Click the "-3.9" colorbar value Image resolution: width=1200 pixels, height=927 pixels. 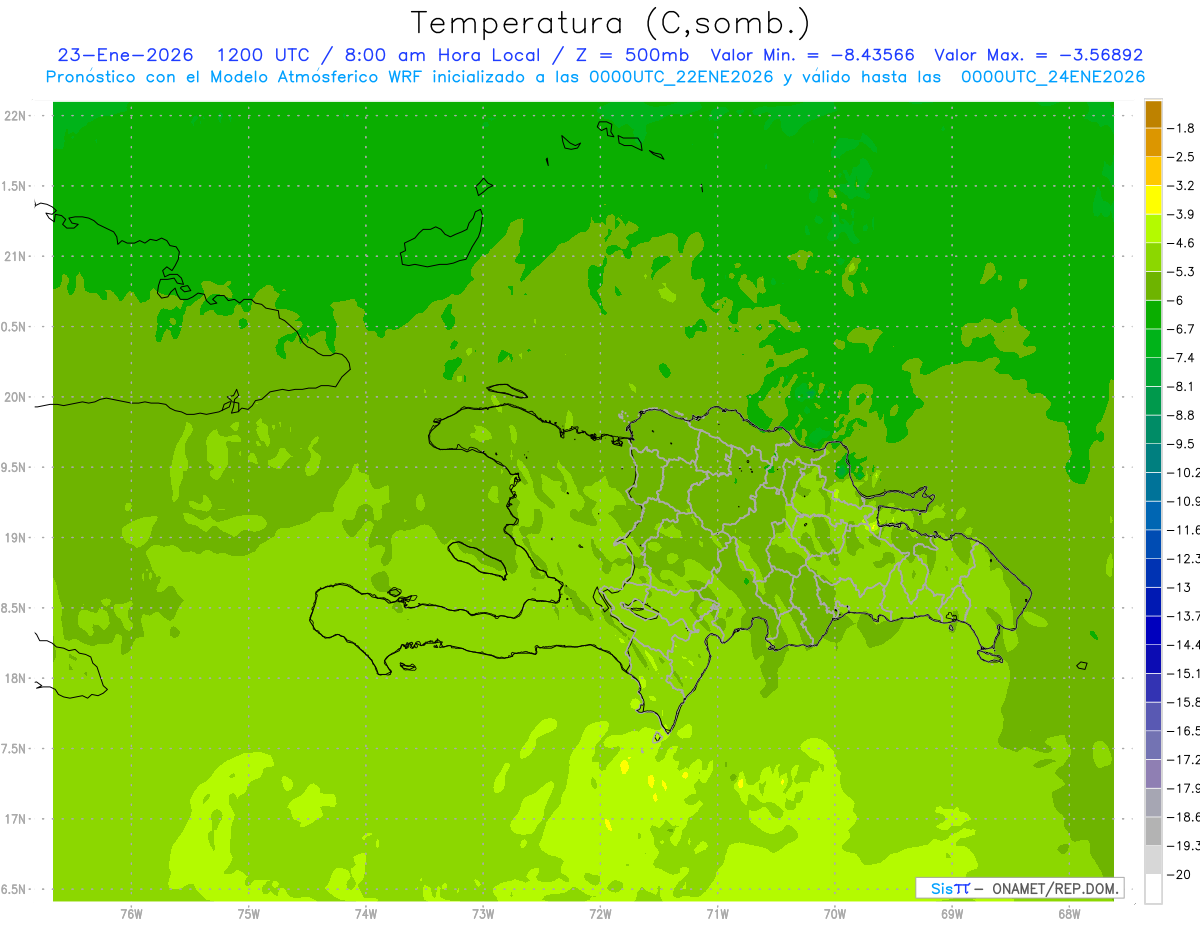pyautogui.click(x=1181, y=214)
